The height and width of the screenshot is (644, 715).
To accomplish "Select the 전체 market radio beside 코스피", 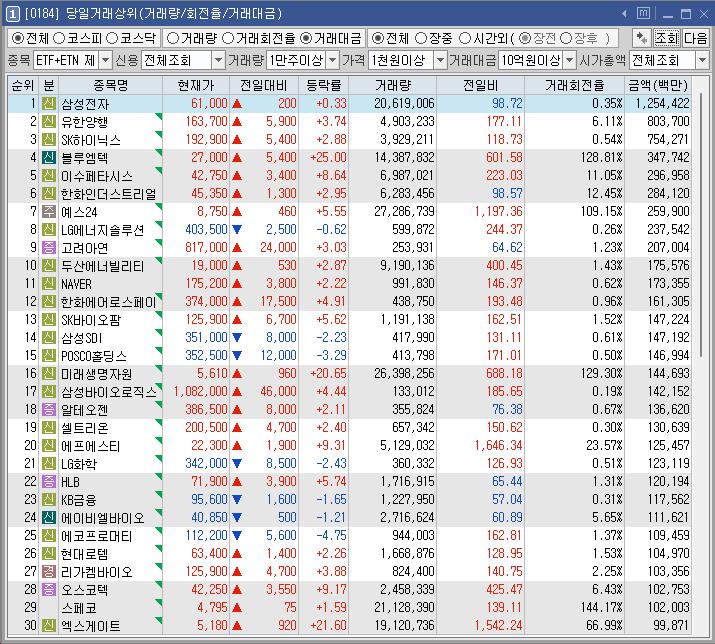I will [x=18, y=38].
